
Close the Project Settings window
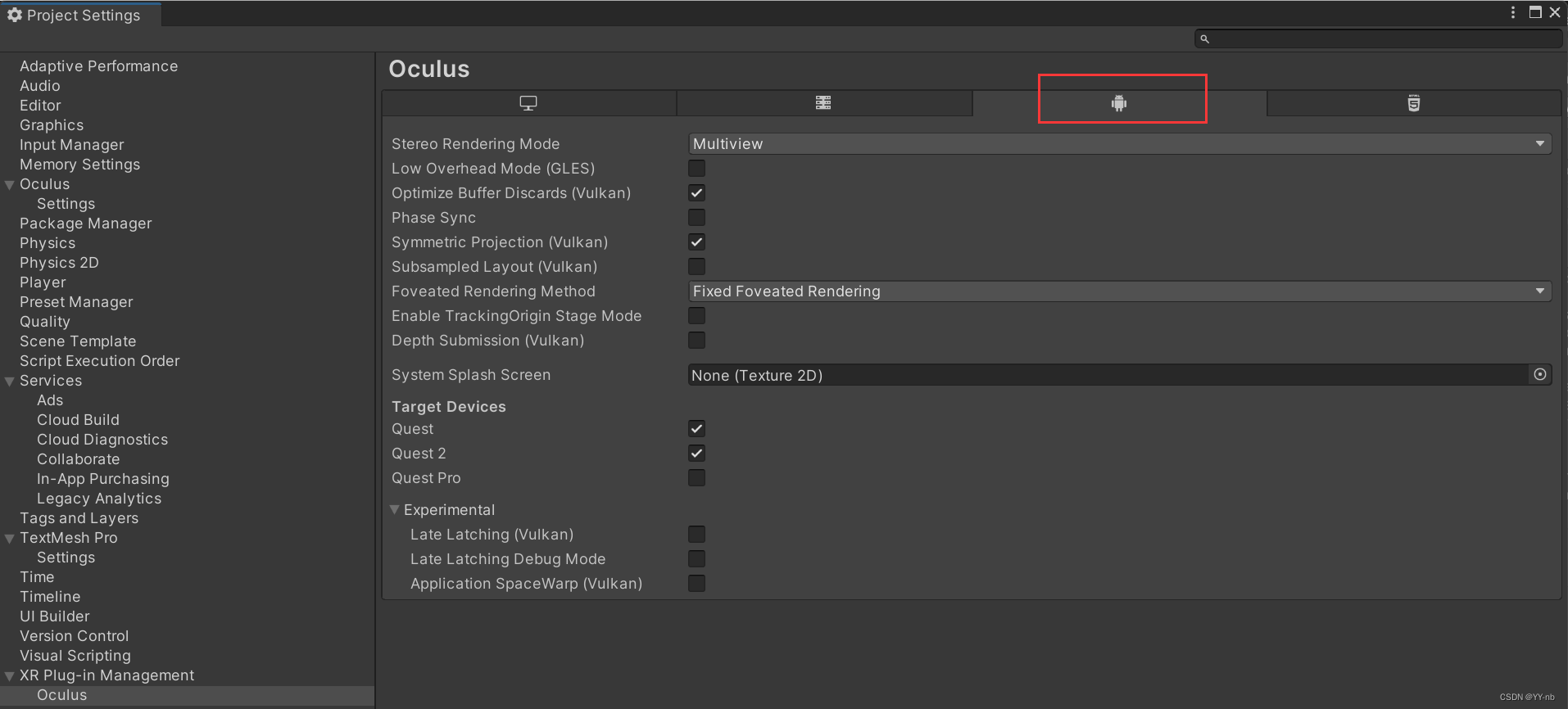point(1555,12)
